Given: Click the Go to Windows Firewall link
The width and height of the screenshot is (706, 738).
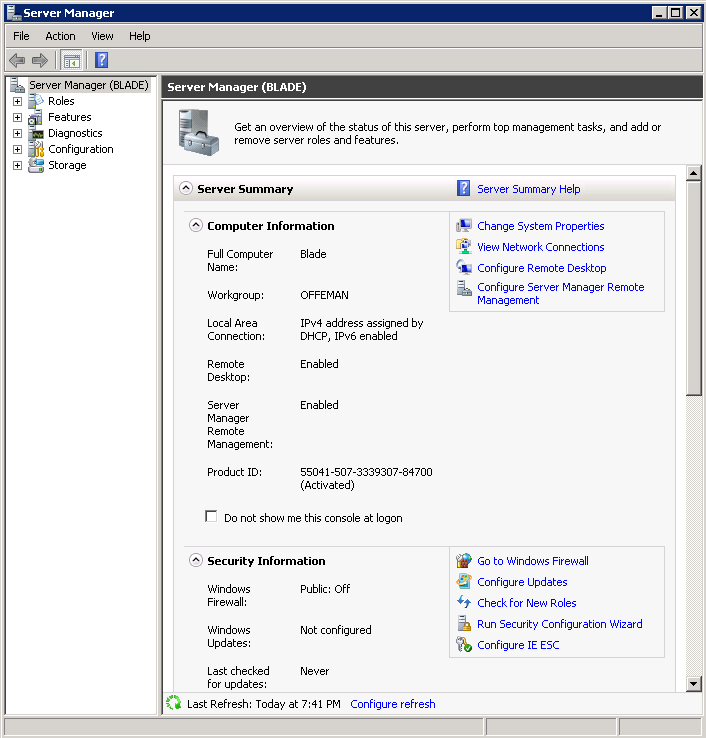Looking at the screenshot, I should (x=533, y=561).
